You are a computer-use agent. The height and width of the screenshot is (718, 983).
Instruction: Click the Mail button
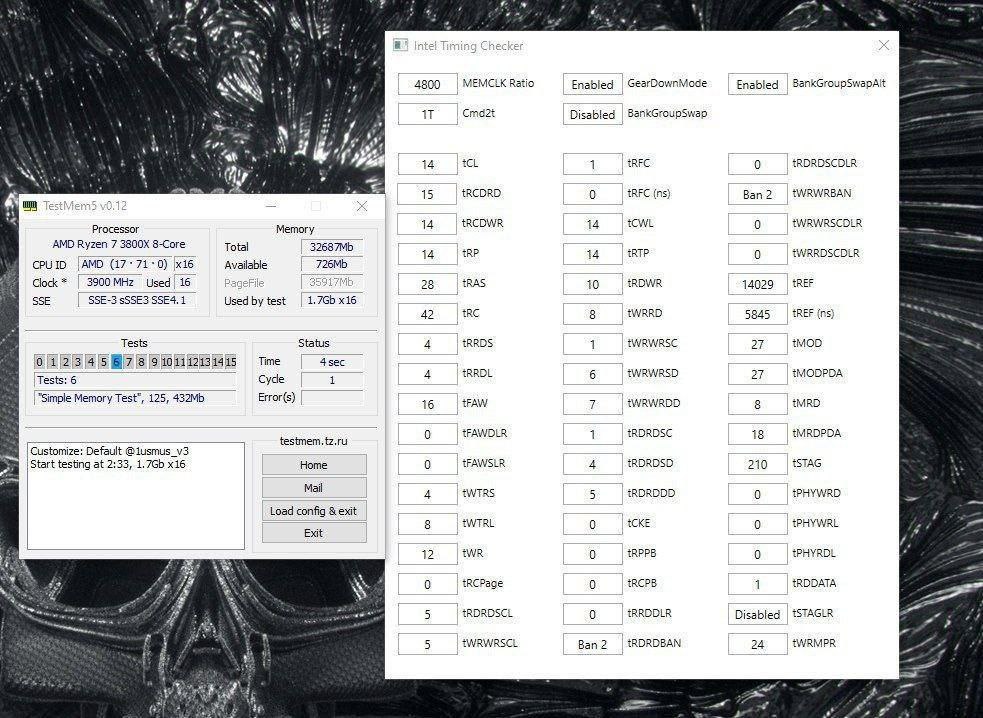coord(314,487)
